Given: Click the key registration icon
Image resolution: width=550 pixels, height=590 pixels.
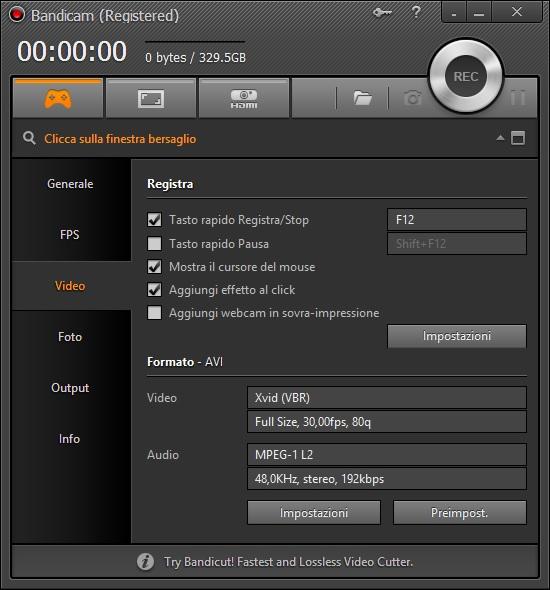Looking at the screenshot, I should (x=383, y=13).
